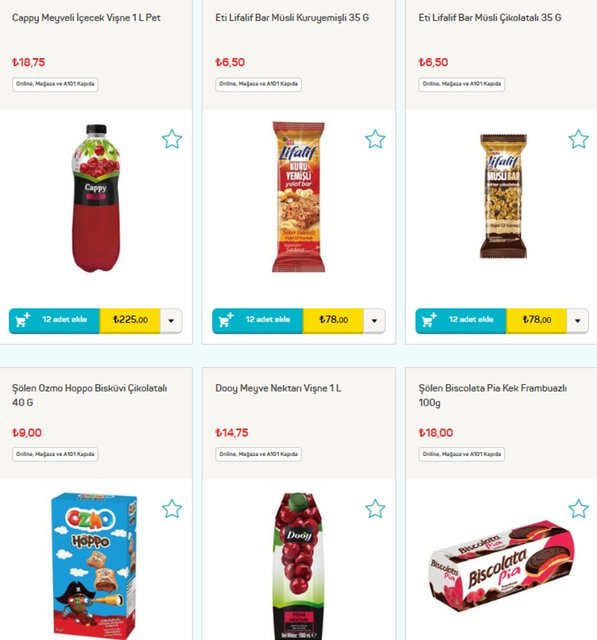Open quantity dropdown for Lifalif Çikolatalı bar
This screenshot has width=597, height=640.
point(577,320)
